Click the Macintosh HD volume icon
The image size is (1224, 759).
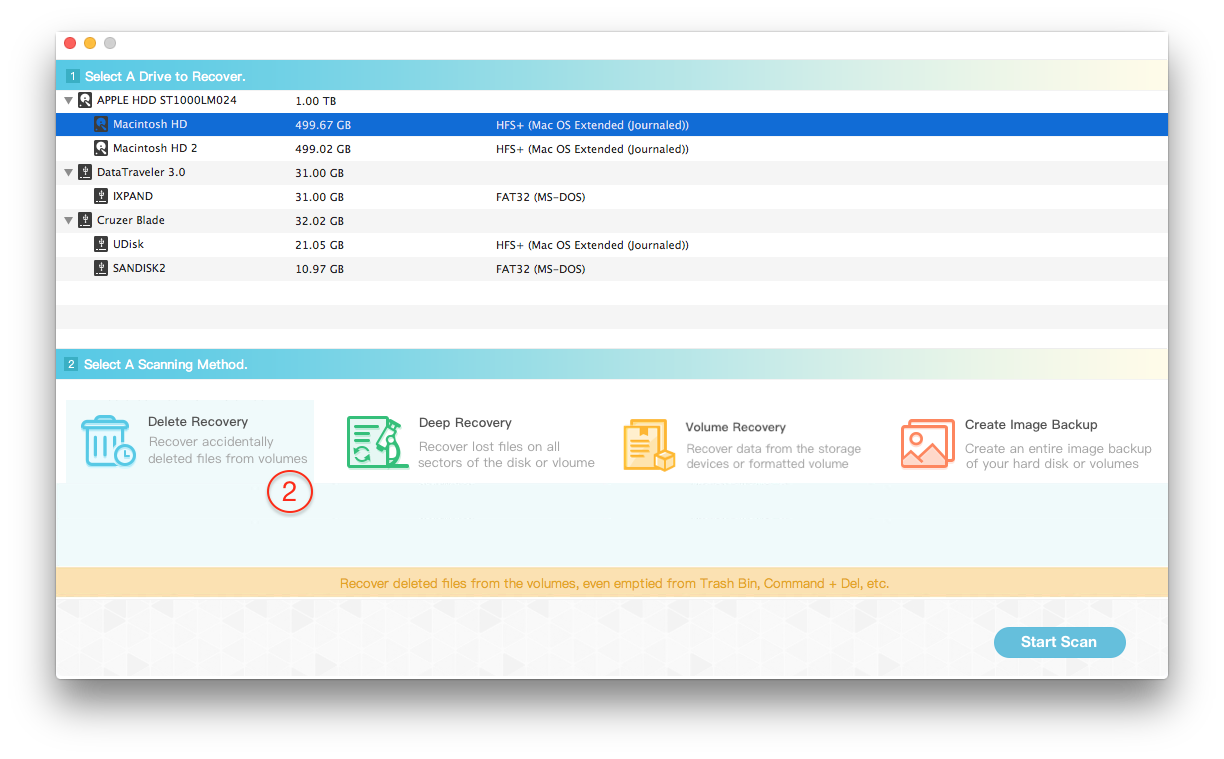101,125
